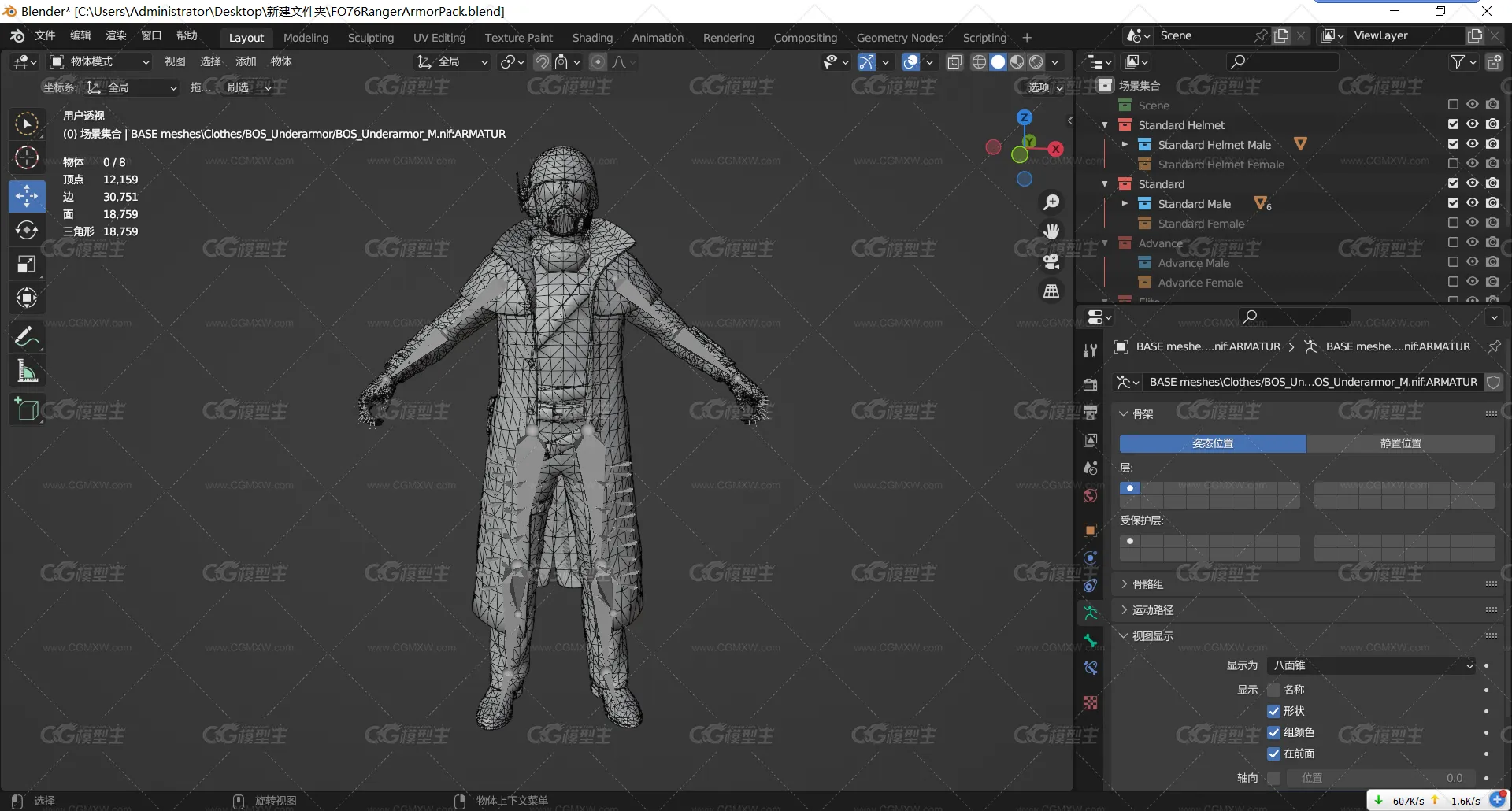Open the Render properties tab
This screenshot has width=1512, height=811.
(x=1090, y=384)
